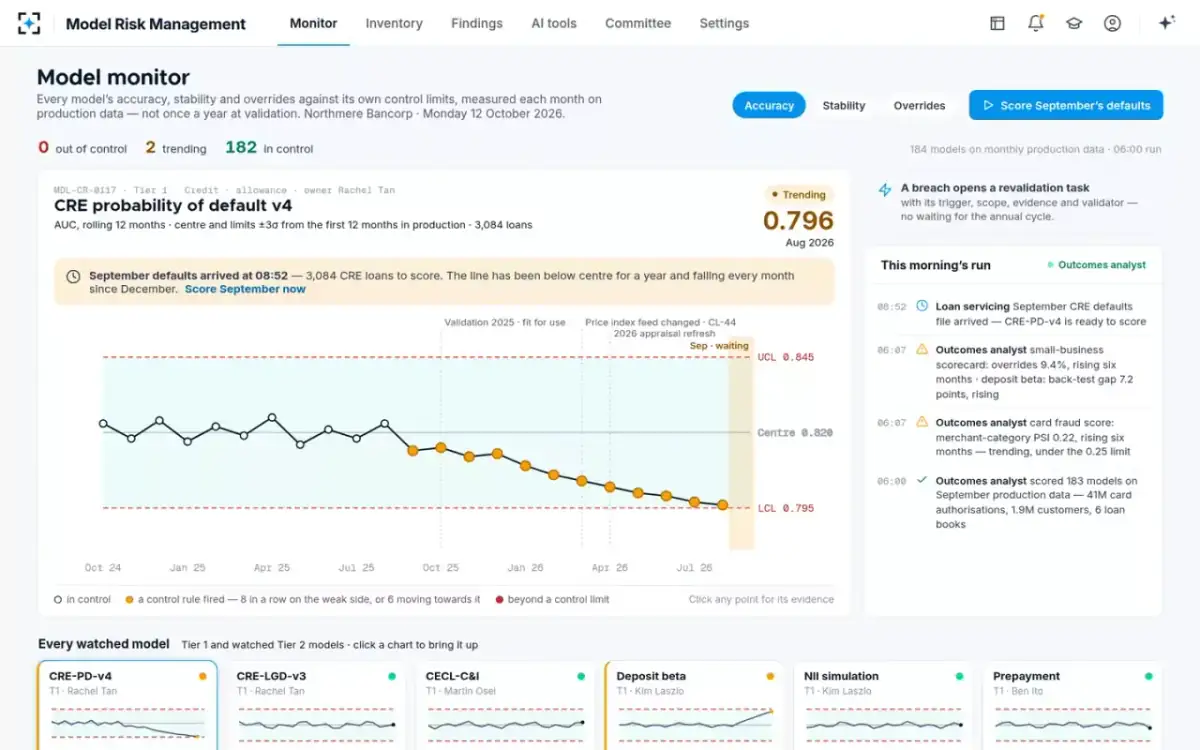Image resolution: width=1200 pixels, height=750 pixels.
Task: Open the notifications bell
Action: [x=1035, y=23]
